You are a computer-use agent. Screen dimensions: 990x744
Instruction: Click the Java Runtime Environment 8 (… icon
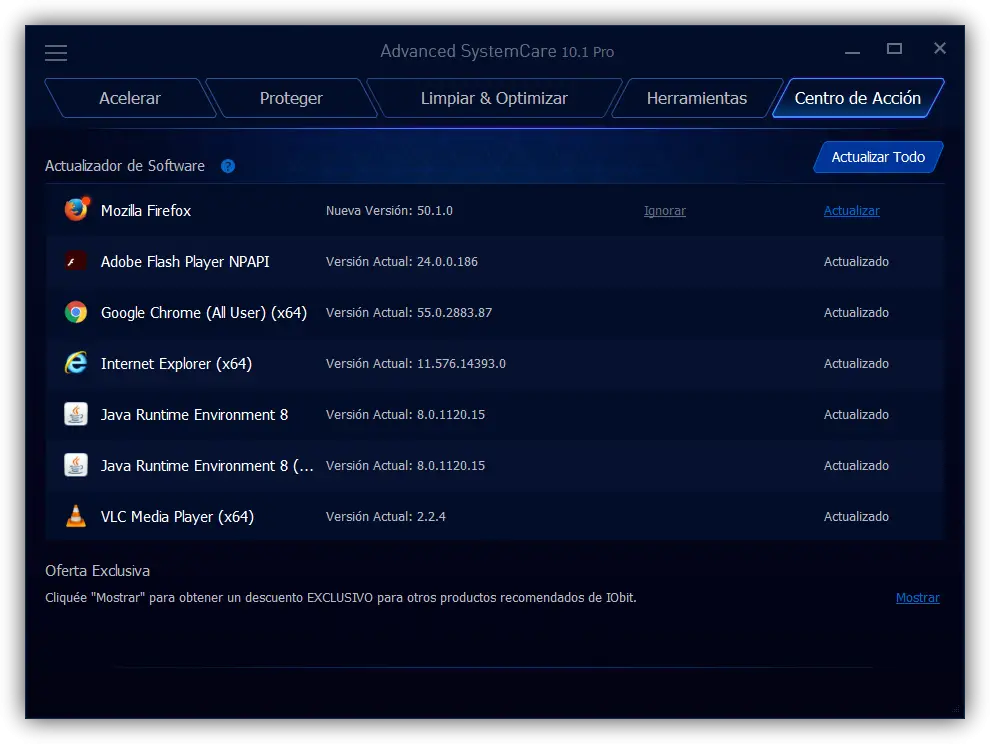(x=76, y=465)
